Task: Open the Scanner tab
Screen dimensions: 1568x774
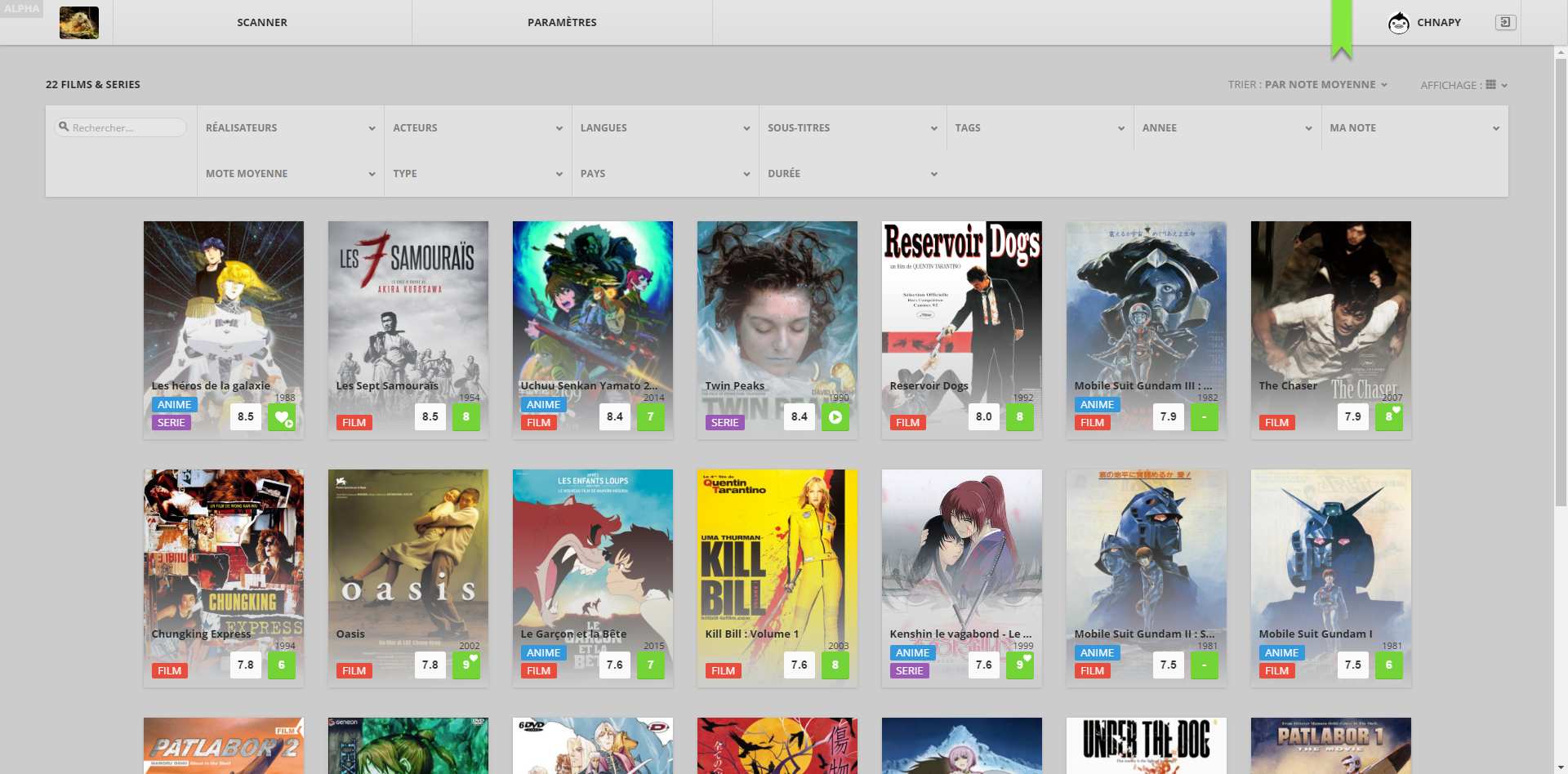Action: point(262,23)
